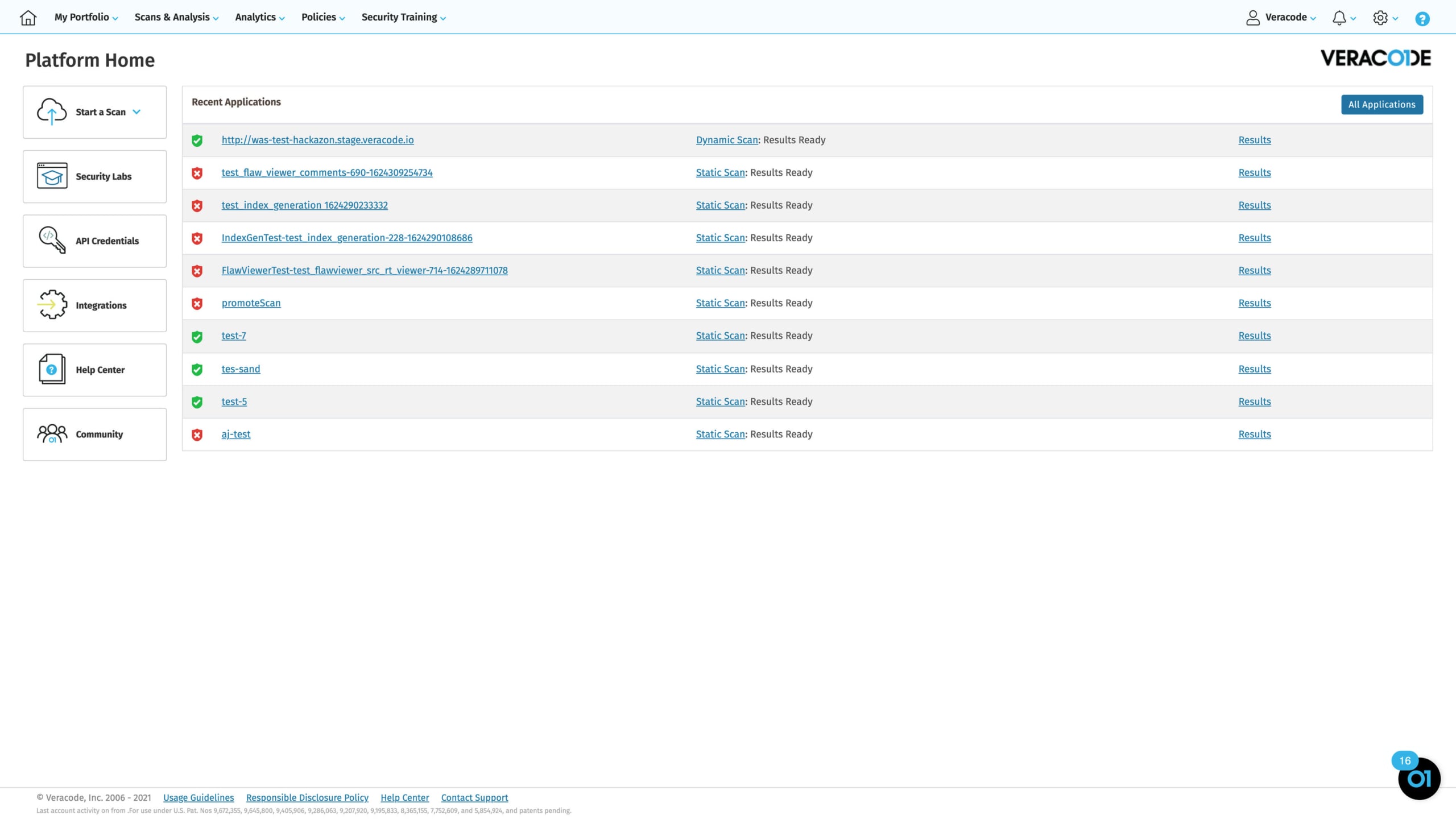Open Usage Guidelines footer link
The width and height of the screenshot is (1456, 819).
[198, 797]
